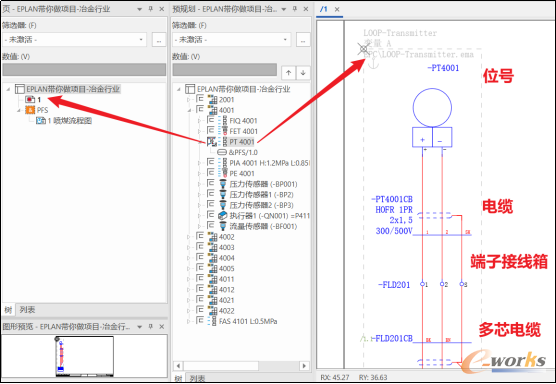Click the pre-planning value input field
The width and height of the screenshot is (556, 384).
tap(225, 69)
